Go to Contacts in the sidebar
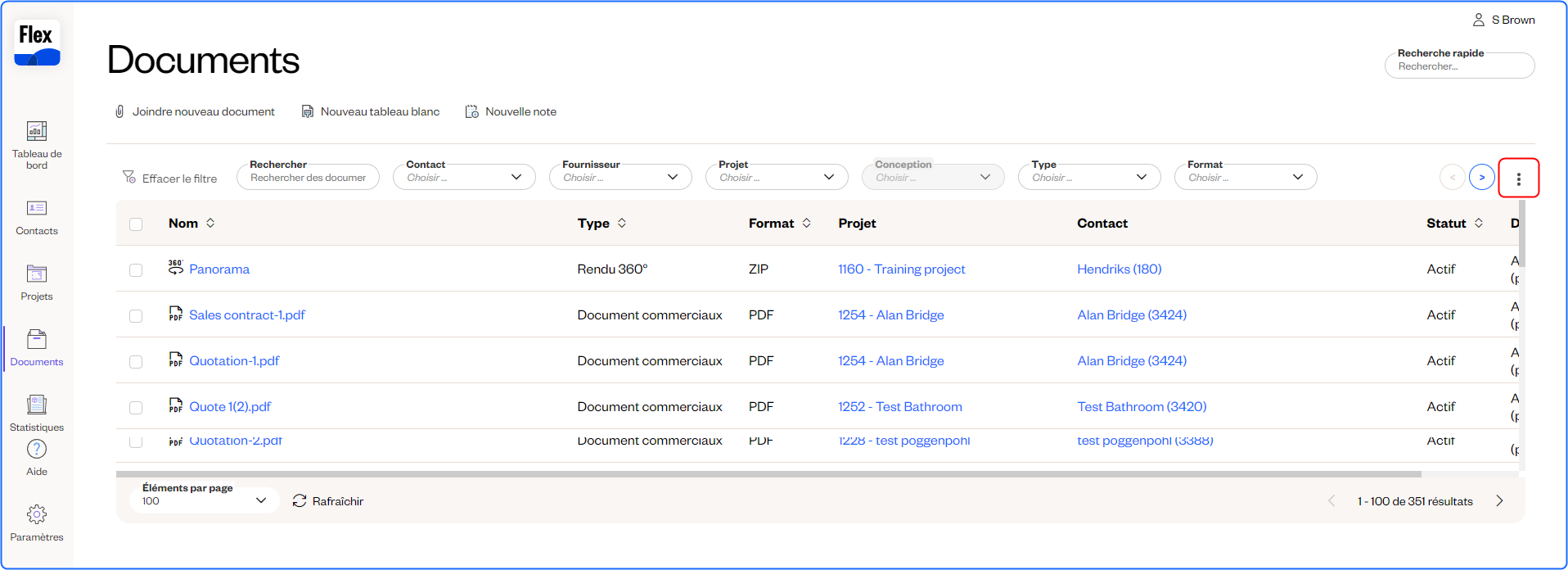Screen dimensions: 1568x570 coord(37,209)
